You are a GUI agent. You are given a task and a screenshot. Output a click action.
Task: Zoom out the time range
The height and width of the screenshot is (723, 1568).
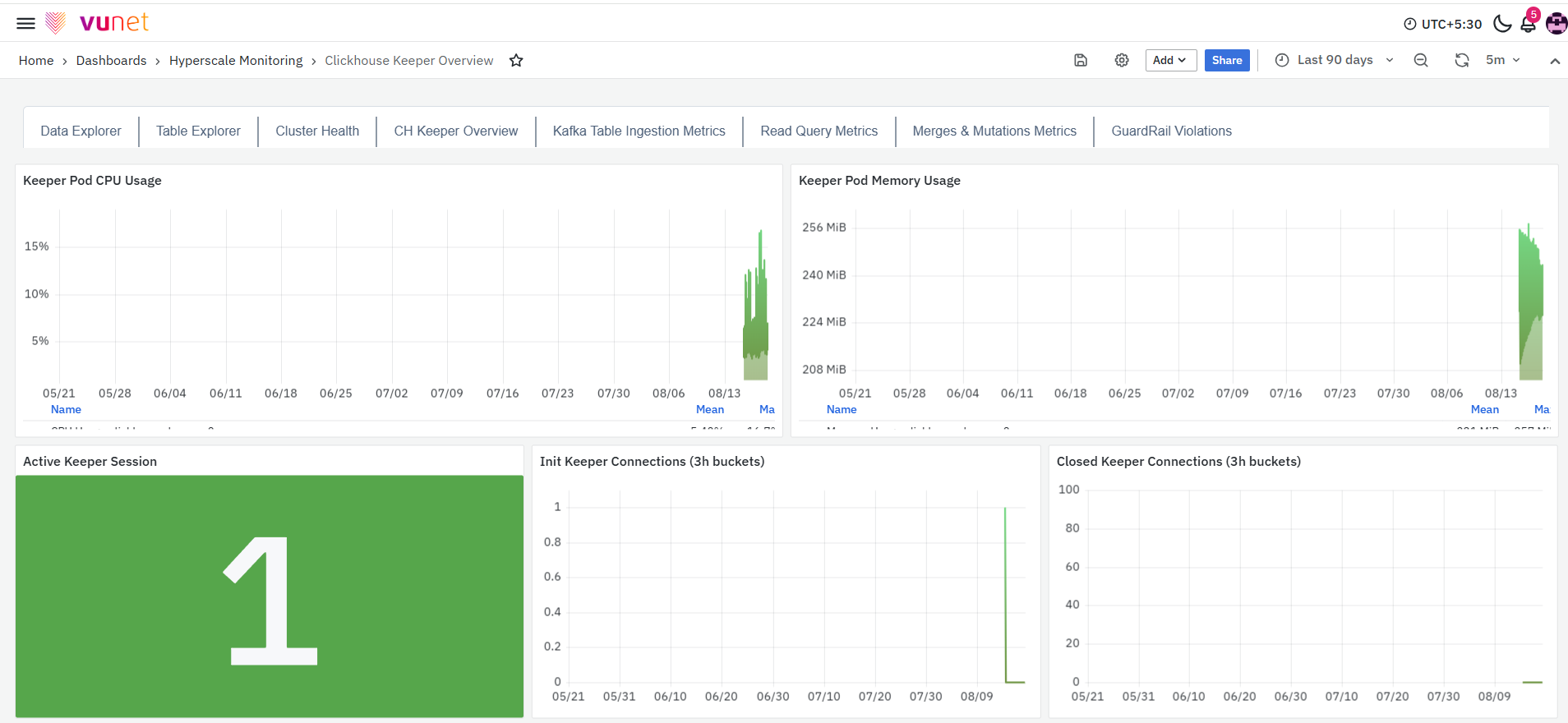pos(1421,60)
